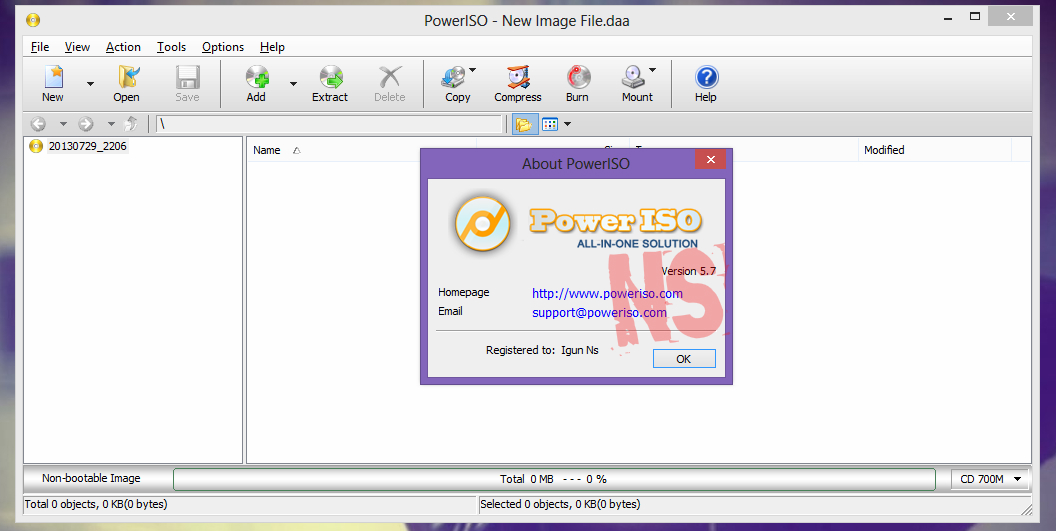Image resolution: width=1056 pixels, height=531 pixels.
Task: Maximize the PowerISO window
Action: [x=975, y=17]
